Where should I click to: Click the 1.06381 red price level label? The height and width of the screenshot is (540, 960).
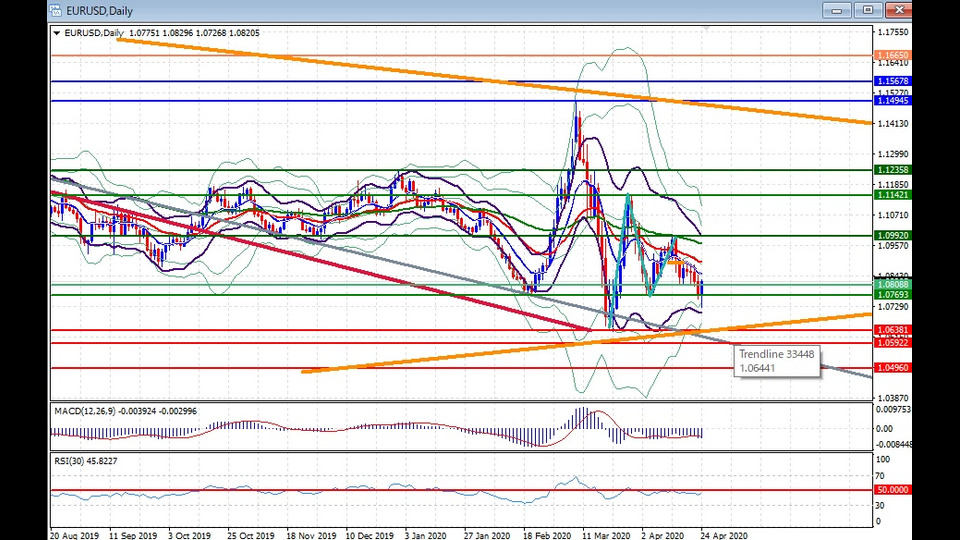click(x=893, y=329)
